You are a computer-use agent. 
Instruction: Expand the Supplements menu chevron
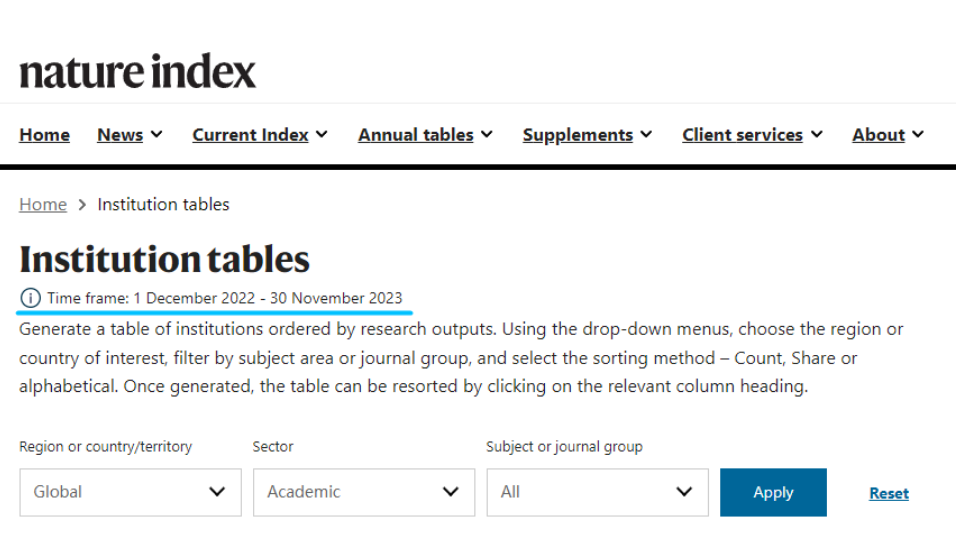(647, 135)
